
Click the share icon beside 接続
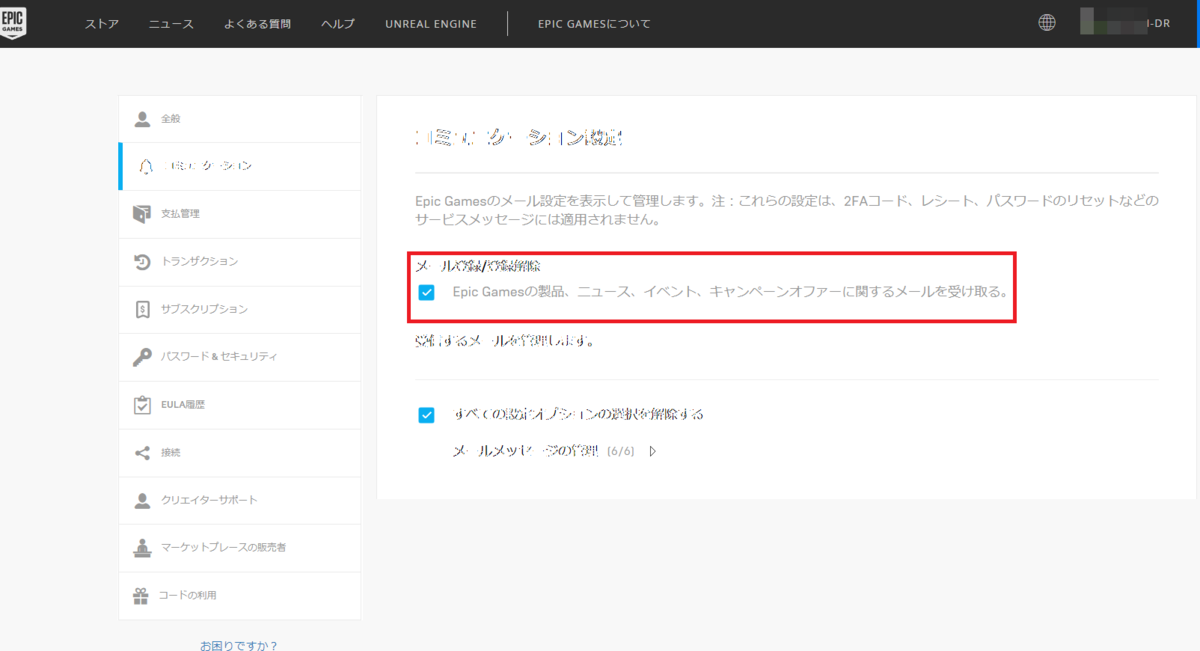click(x=142, y=453)
